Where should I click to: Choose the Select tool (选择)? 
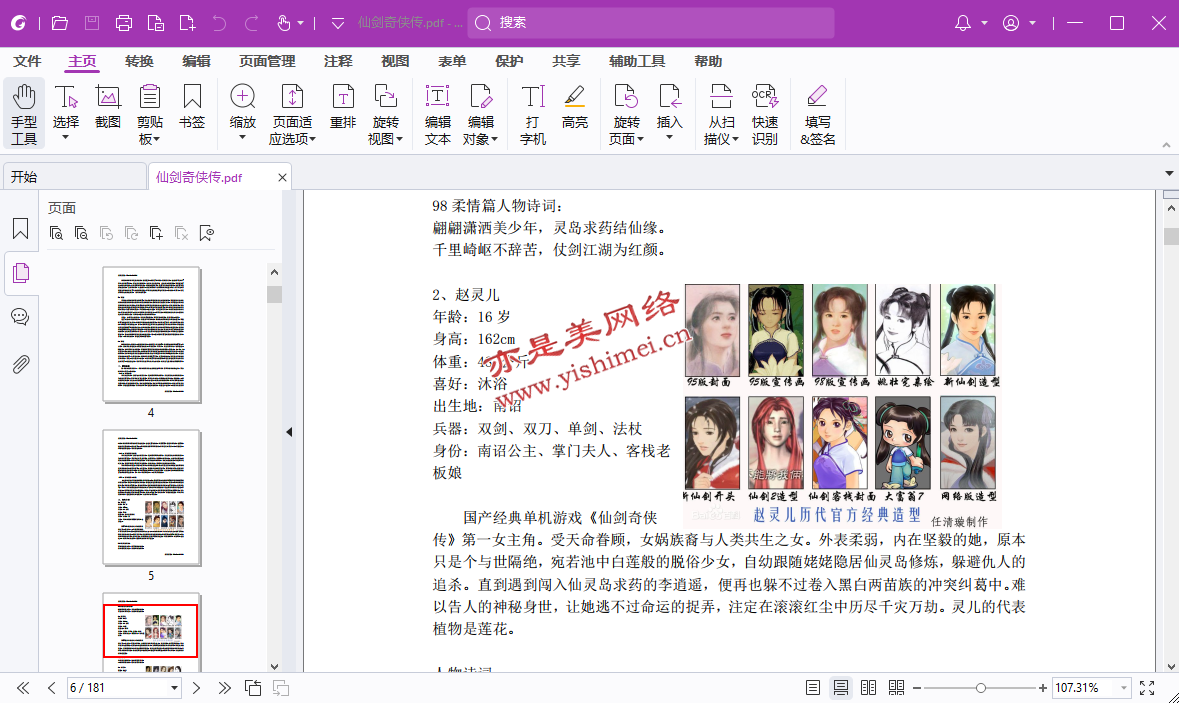pos(65,113)
